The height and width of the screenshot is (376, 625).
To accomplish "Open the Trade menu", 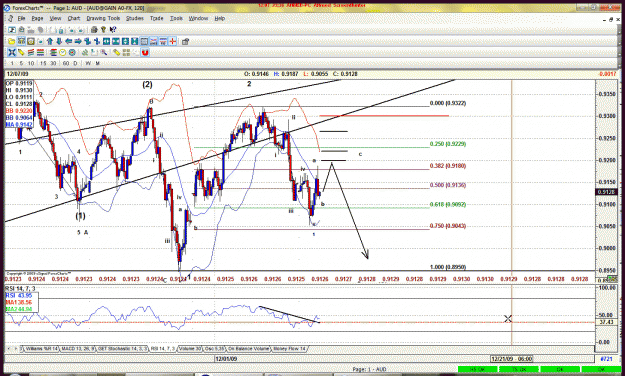I will [157, 18].
